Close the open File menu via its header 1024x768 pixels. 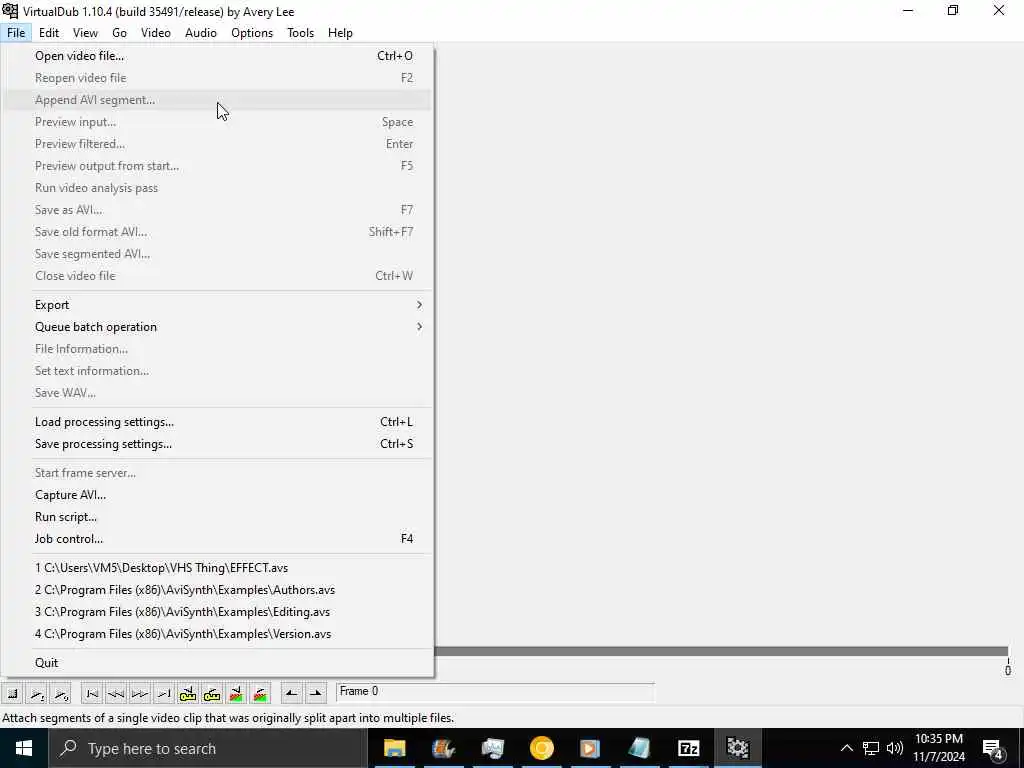(16, 33)
